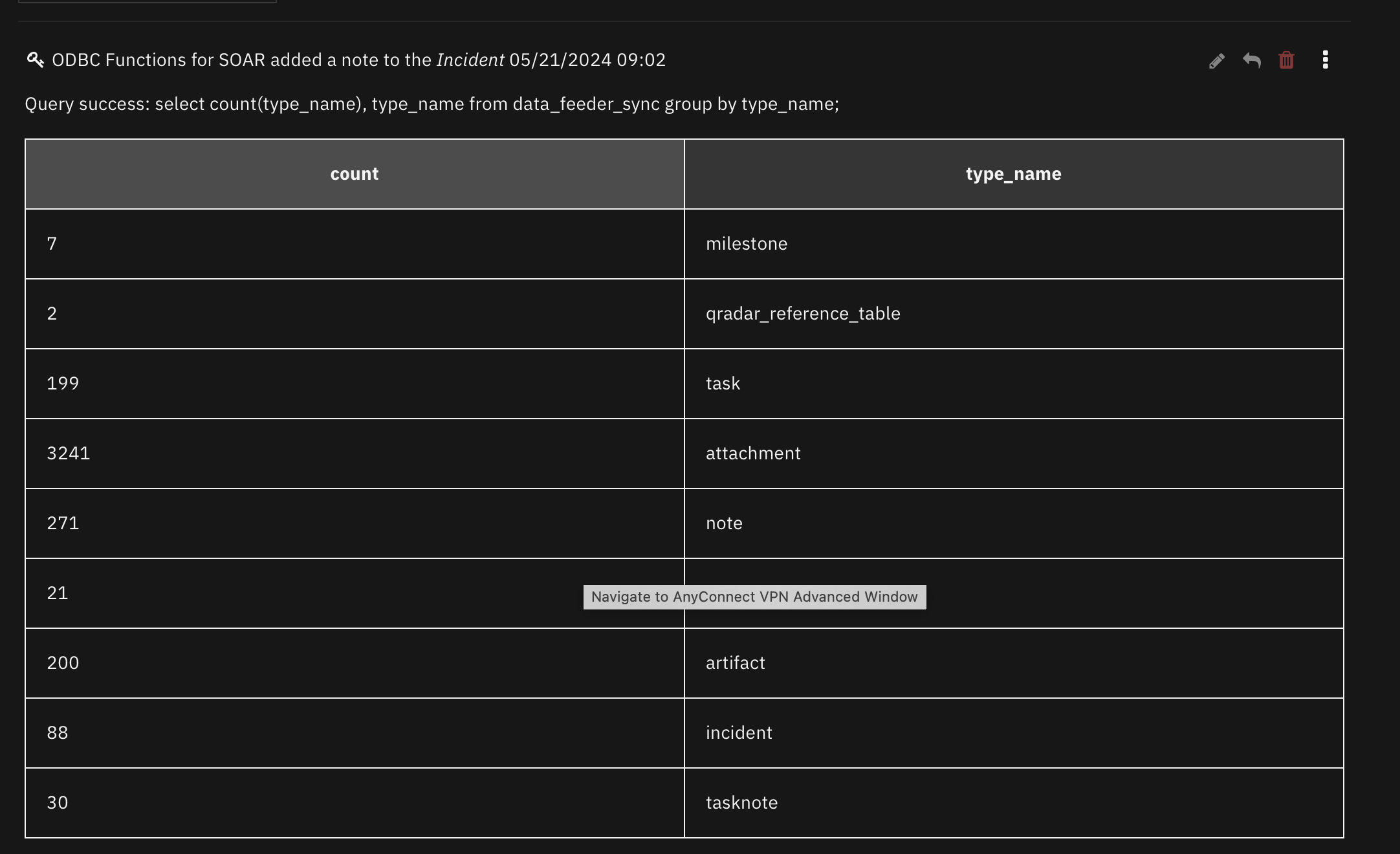This screenshot has width=1400, height=854.
Task: Open the three-dot overflow menu
Action: (1325, 60)
